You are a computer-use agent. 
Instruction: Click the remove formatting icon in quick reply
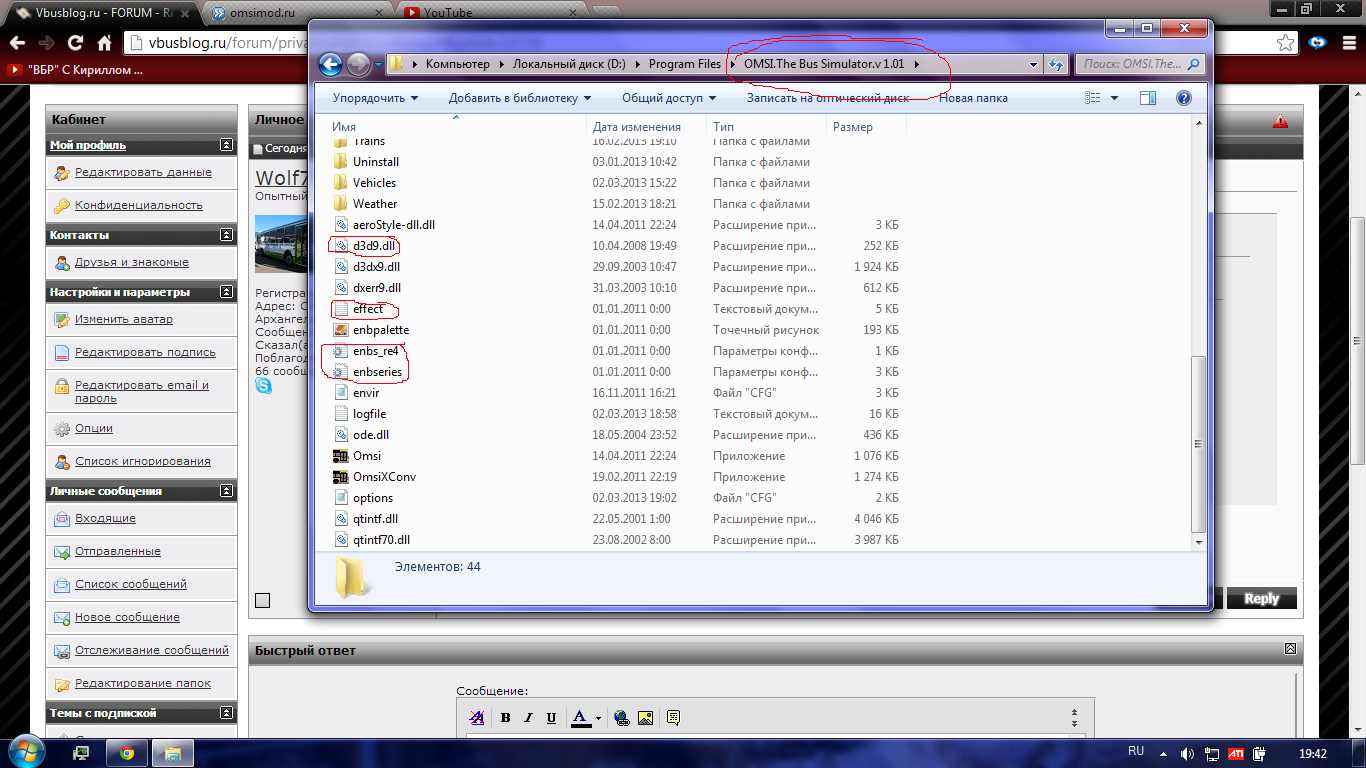(477, 717)
